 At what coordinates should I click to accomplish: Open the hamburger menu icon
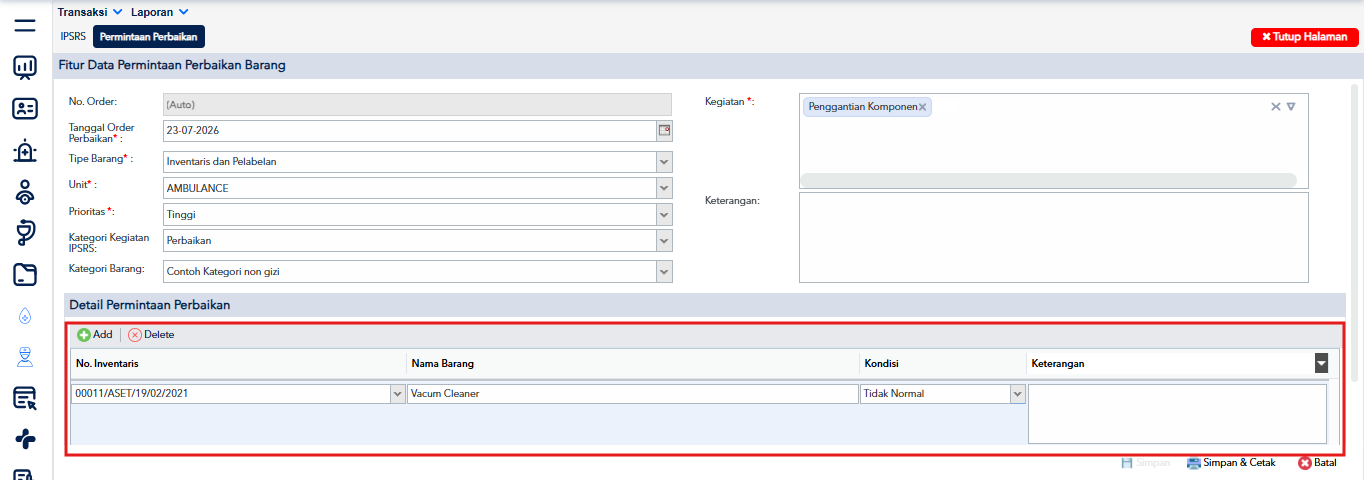(x=25, y=26)
